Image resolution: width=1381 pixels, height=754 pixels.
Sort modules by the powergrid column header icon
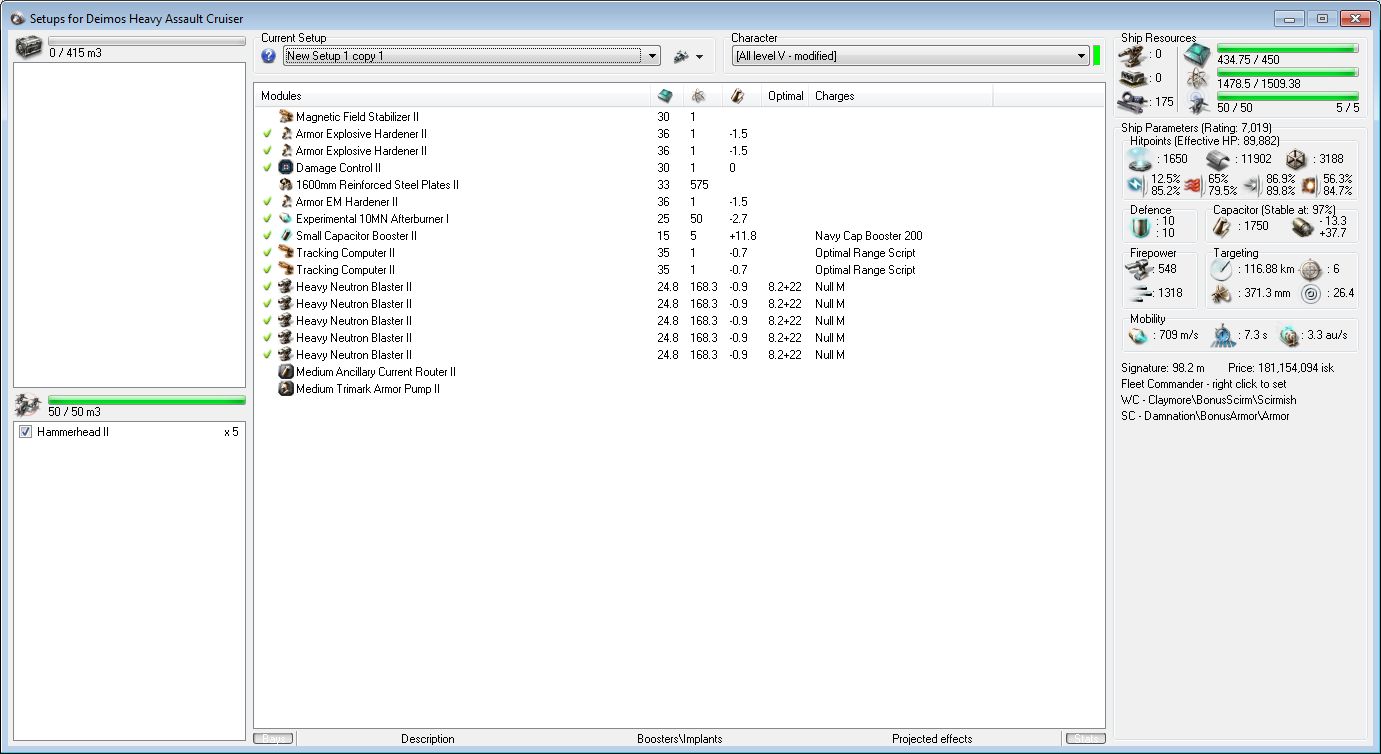coord(698,95)
